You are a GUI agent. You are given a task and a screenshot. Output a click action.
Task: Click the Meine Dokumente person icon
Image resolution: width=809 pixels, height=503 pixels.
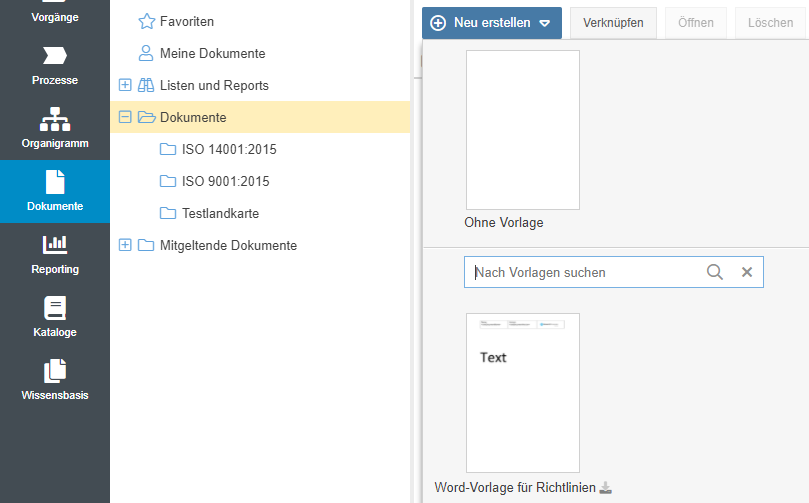(147, 53)
